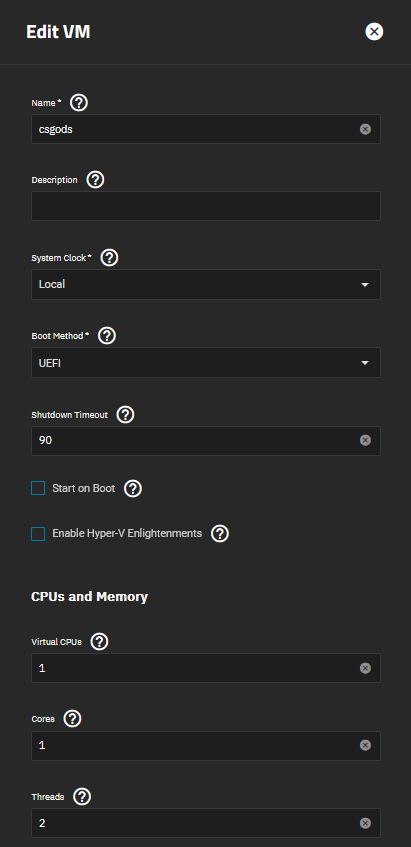This screenshot has height=847, width=411.
Task: Close the Edit VM panel
Action: click(374, 32)
